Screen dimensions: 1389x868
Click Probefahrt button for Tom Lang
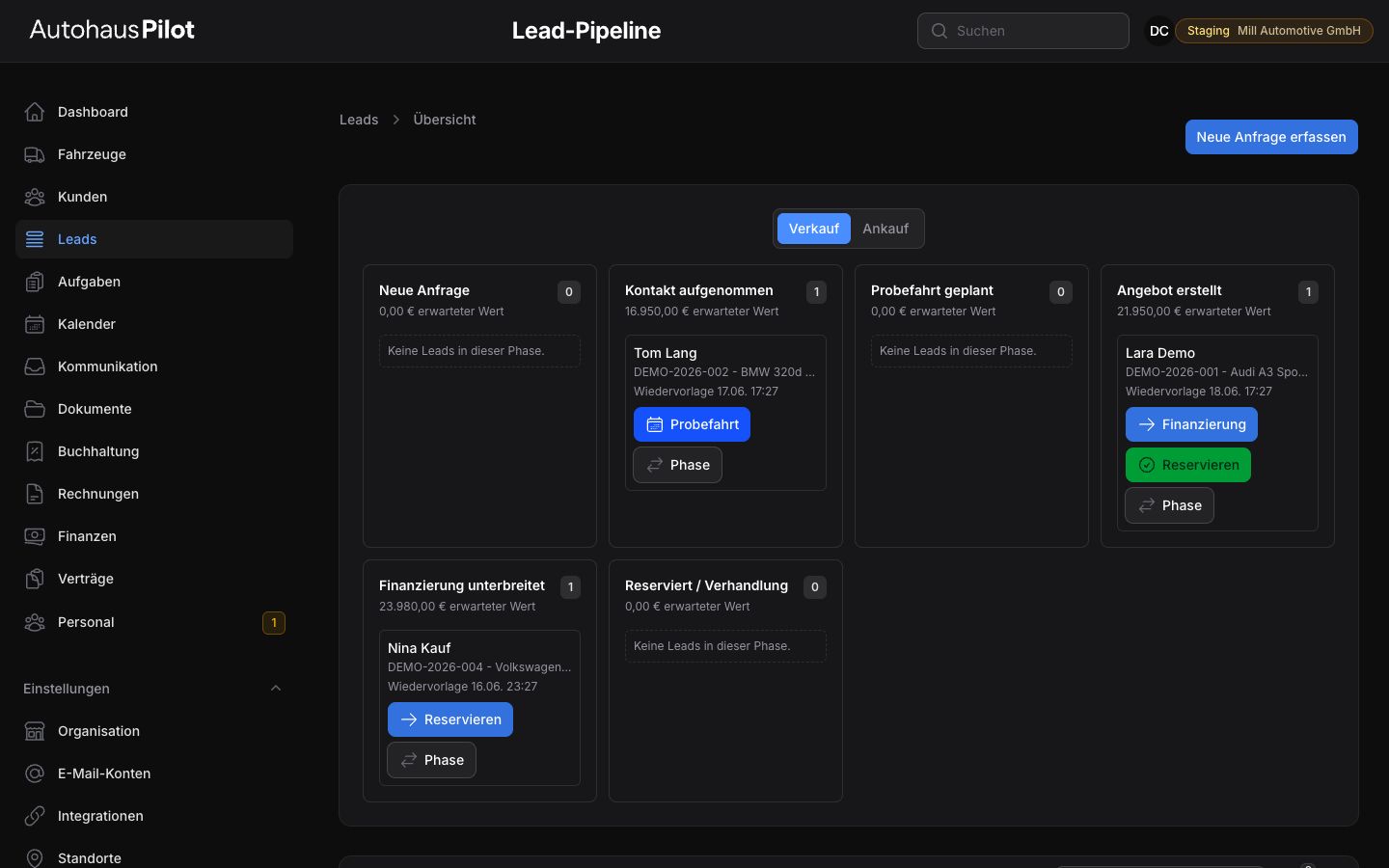(692, 424)
